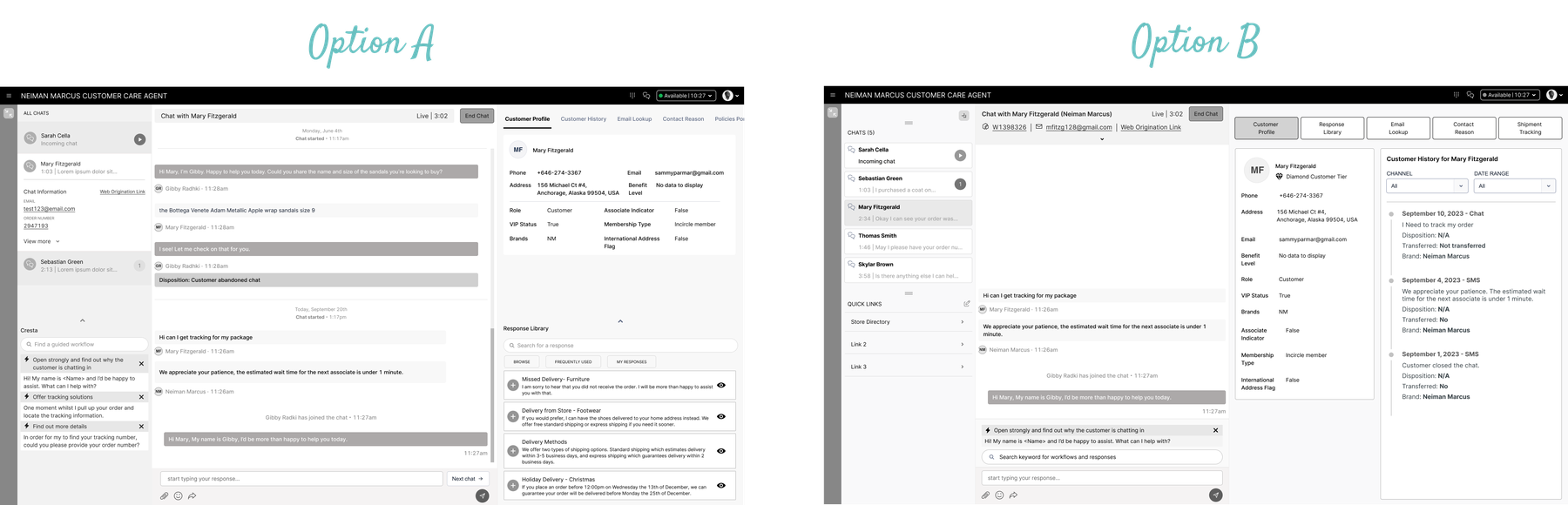Click the sidebar expand icon in Option B
This screenshot has height=505, width=1568.
(833, 112)
